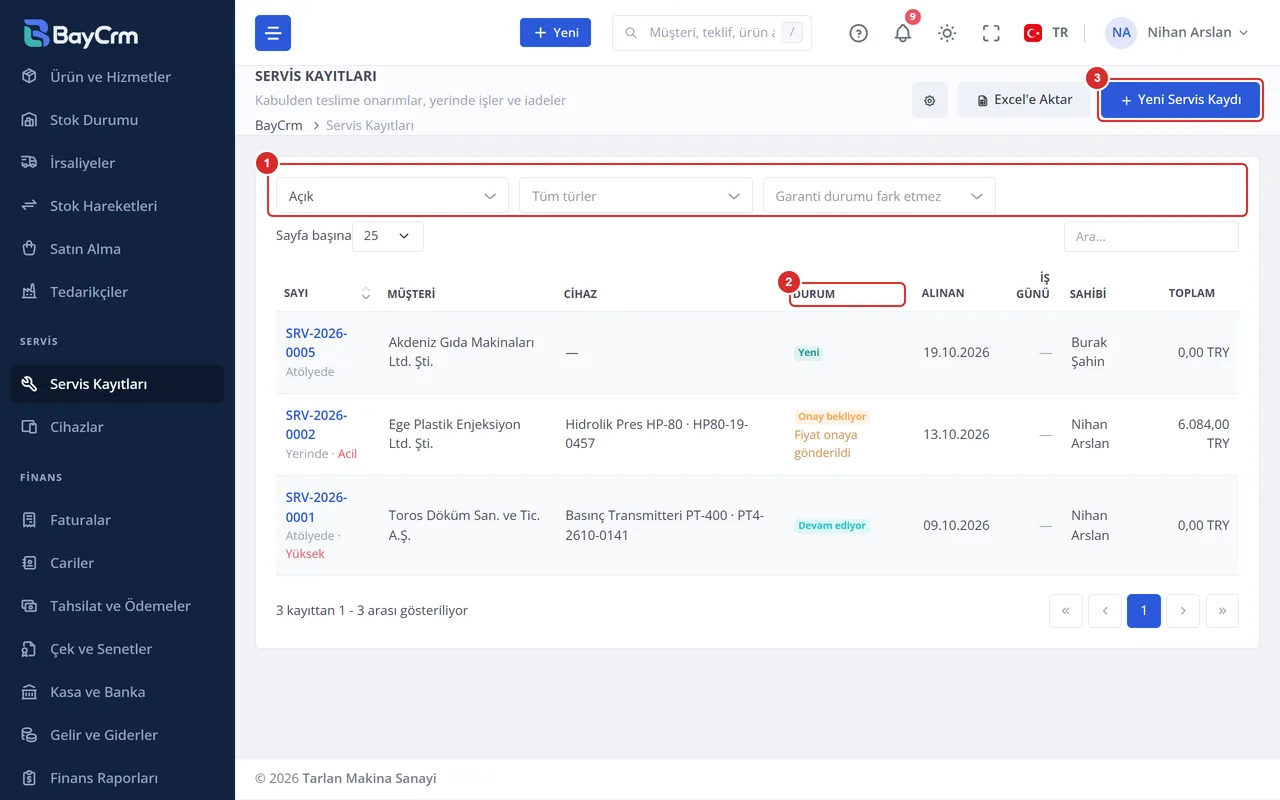Click the BayCrm breadcrumb link
This screenshot has width=1280, height=800.
279,126
